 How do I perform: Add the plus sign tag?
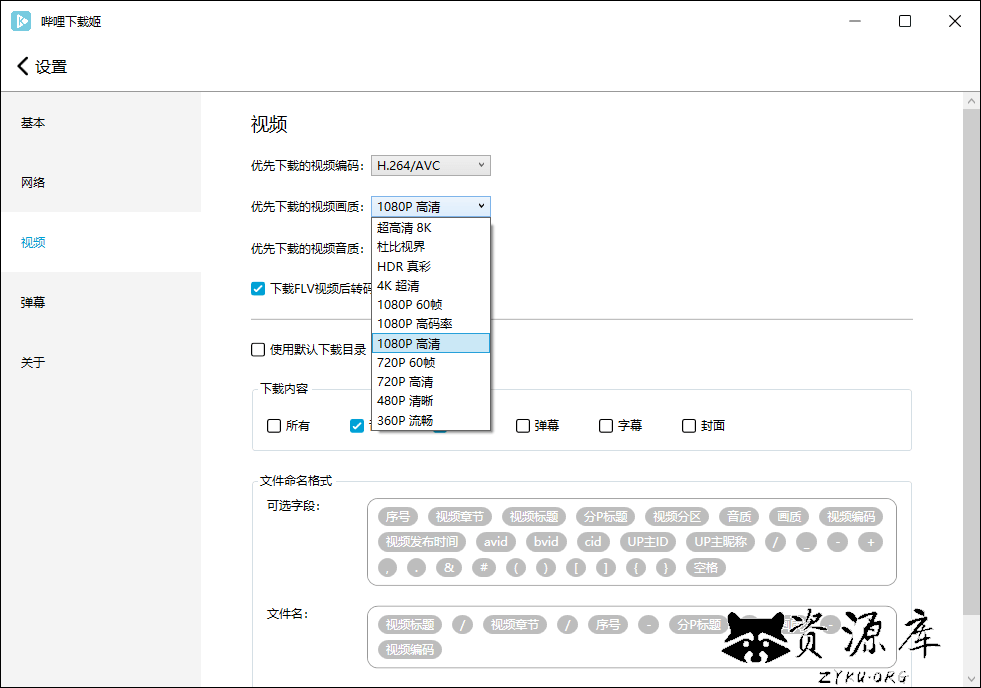pyautogui.click(x=870, y=542)
